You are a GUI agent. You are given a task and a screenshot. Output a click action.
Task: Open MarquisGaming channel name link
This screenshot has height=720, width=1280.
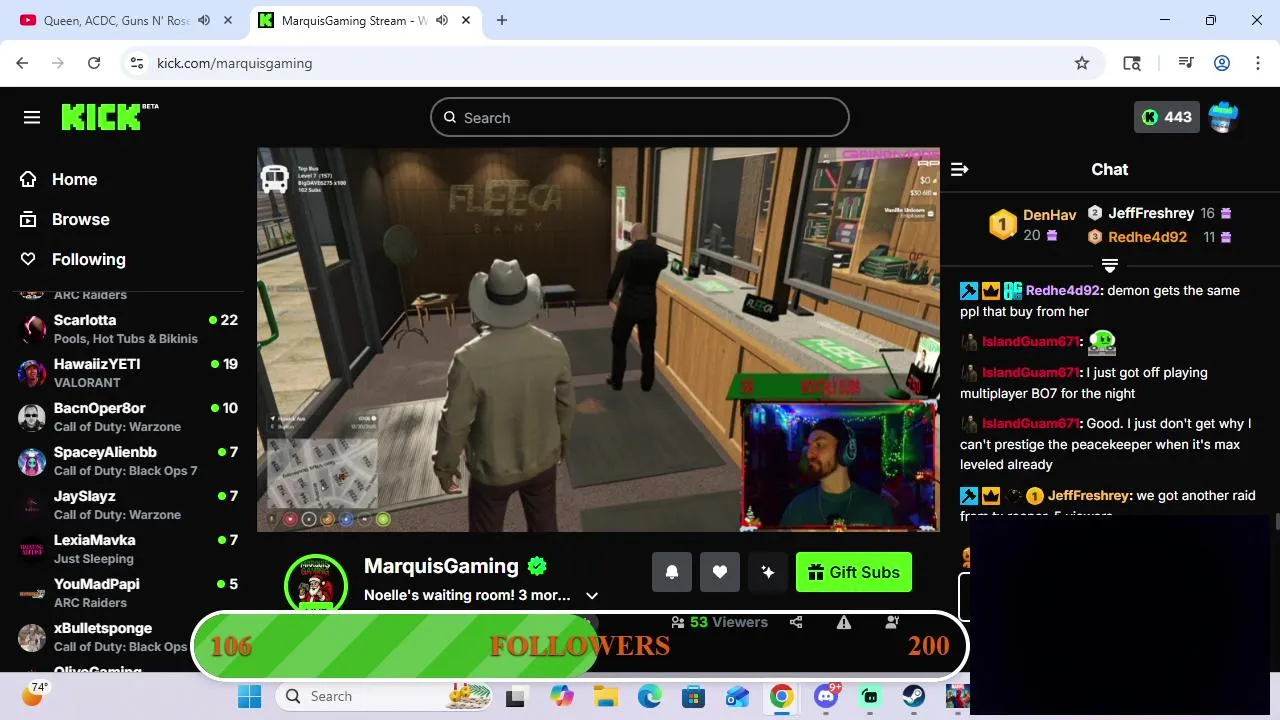coord(441,566)
